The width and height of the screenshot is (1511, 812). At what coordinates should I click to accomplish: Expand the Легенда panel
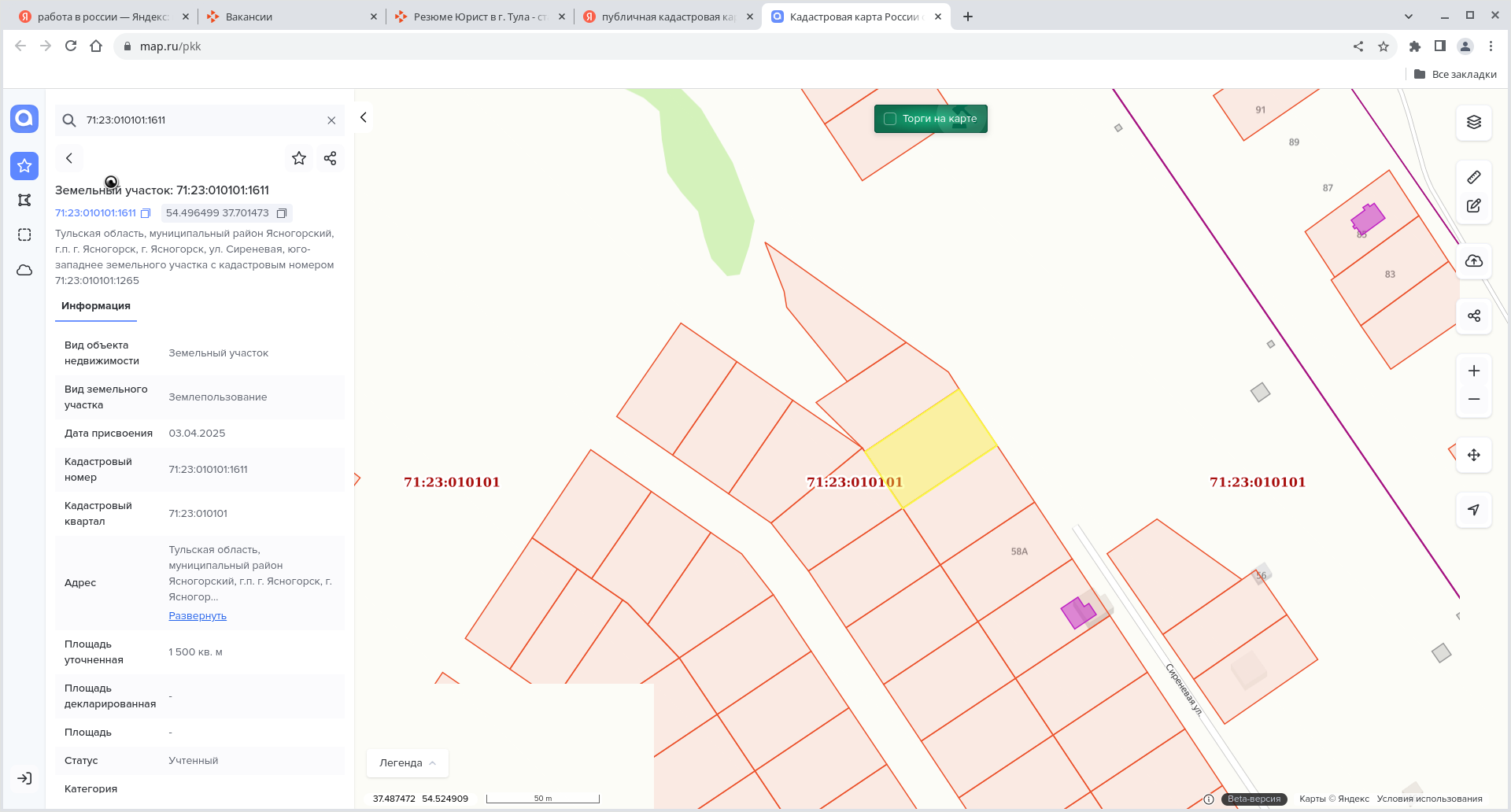point(407,762)
